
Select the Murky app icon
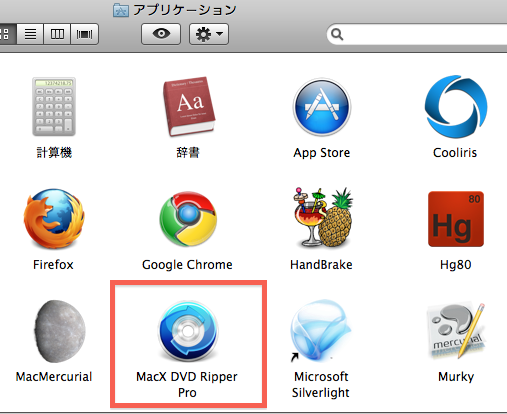(456, 331)
